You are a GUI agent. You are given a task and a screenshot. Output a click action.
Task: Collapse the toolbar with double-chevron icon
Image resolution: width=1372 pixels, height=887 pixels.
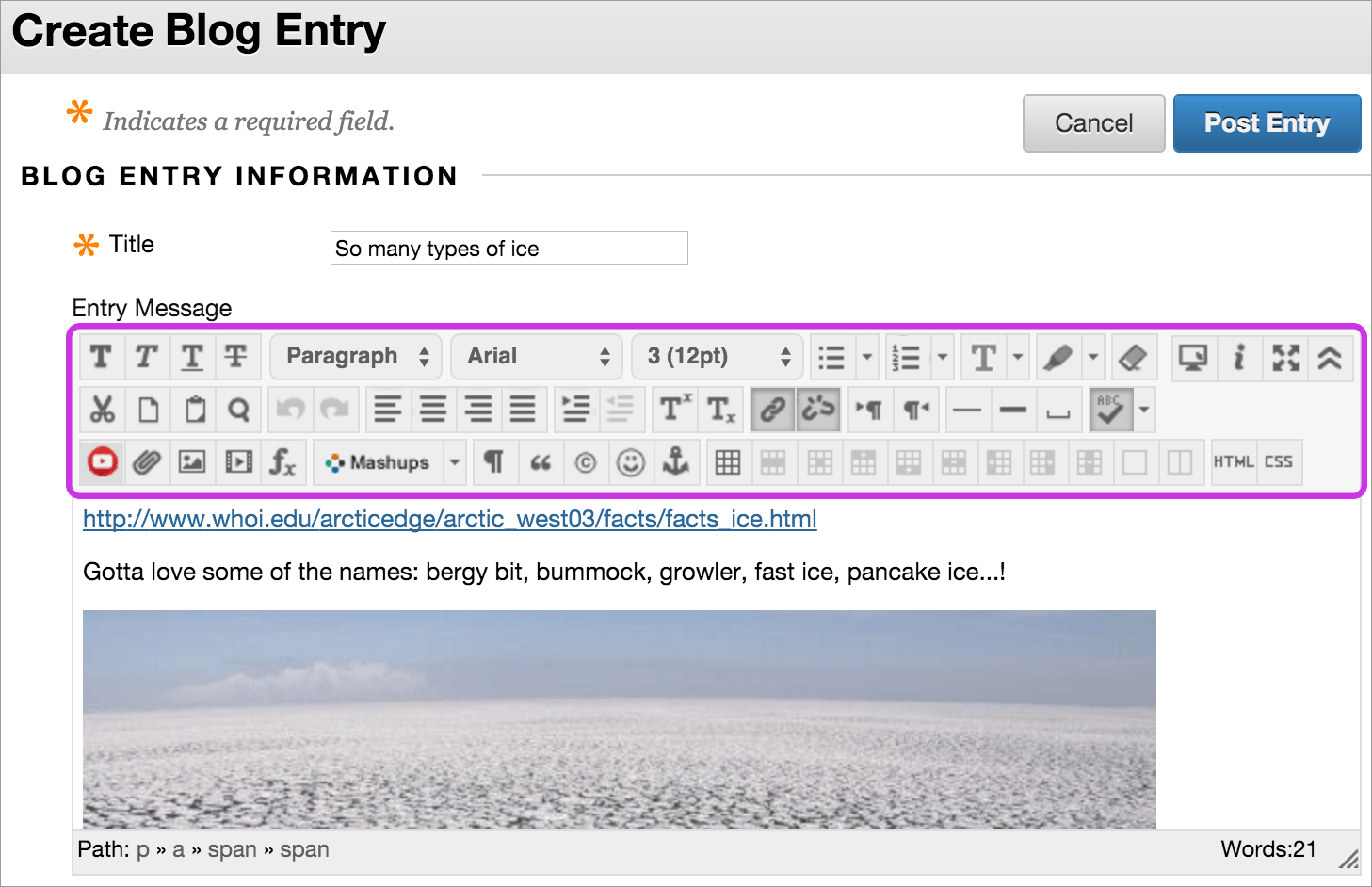point(1330,358)
